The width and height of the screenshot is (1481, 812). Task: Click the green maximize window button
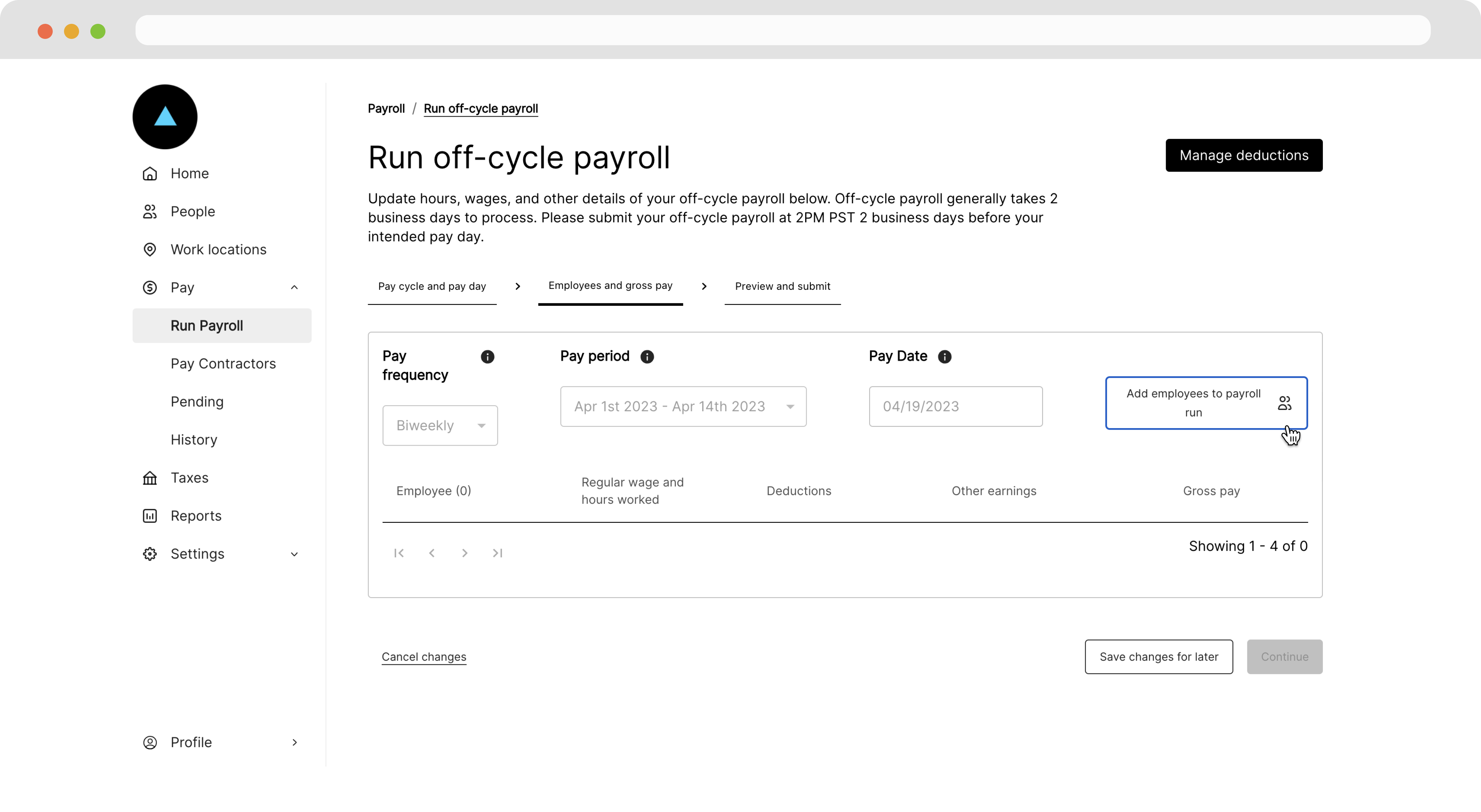pos(98,31)
